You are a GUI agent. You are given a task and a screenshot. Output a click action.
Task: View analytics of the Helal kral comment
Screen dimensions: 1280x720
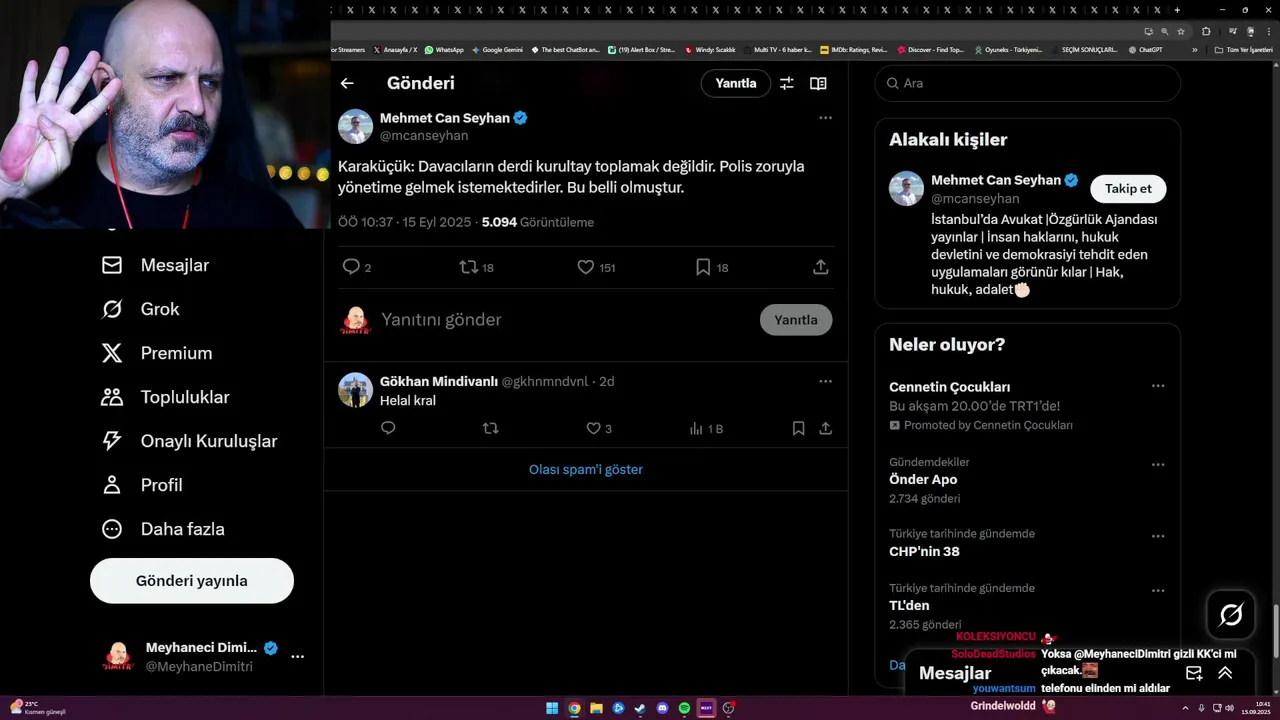705,428
